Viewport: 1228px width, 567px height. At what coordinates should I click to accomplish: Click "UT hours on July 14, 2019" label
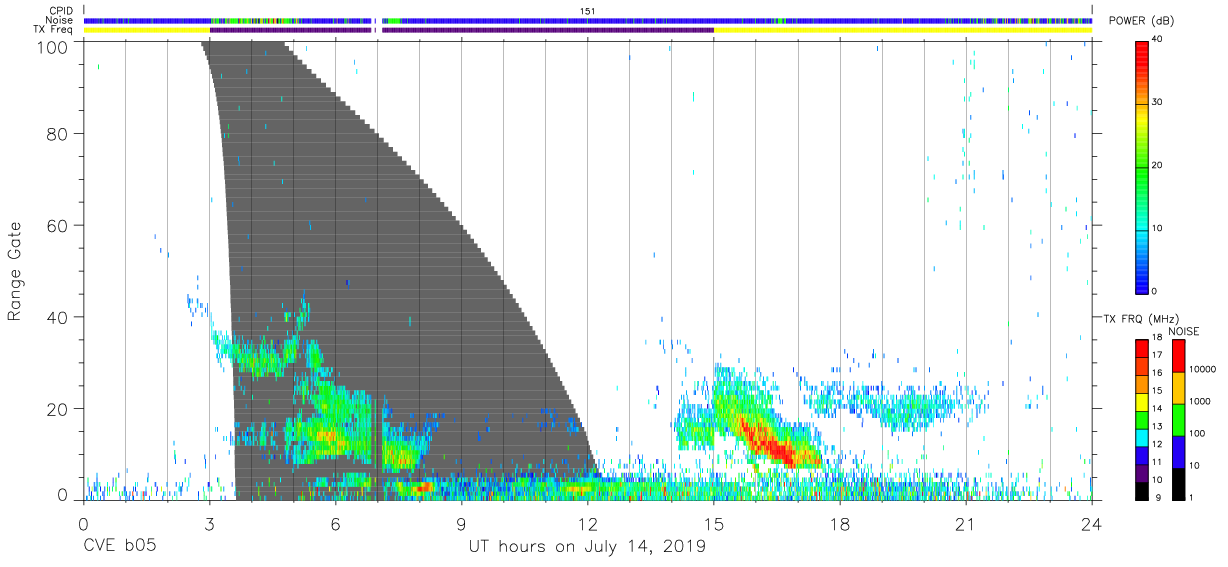click(x=587, y=547)
